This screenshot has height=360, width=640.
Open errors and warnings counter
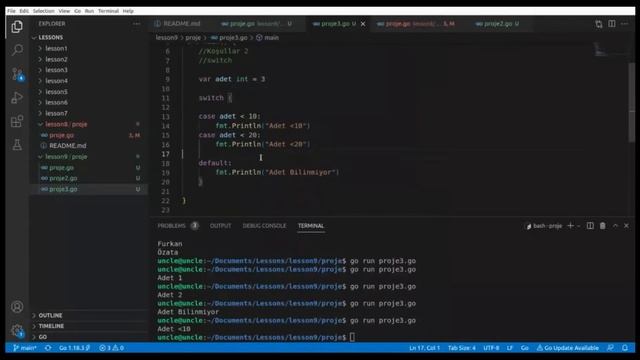click(111, 348)
